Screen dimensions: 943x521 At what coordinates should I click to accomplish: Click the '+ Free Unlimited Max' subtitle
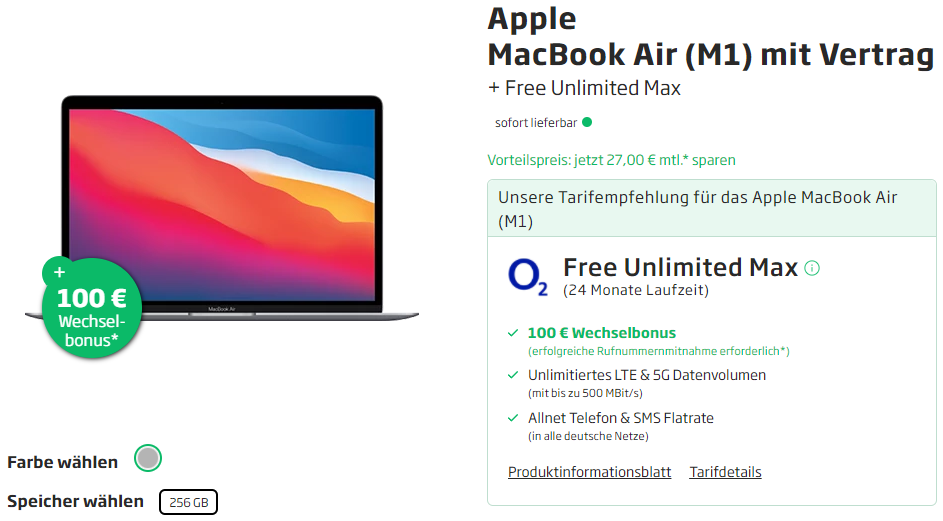coord(584,88)
